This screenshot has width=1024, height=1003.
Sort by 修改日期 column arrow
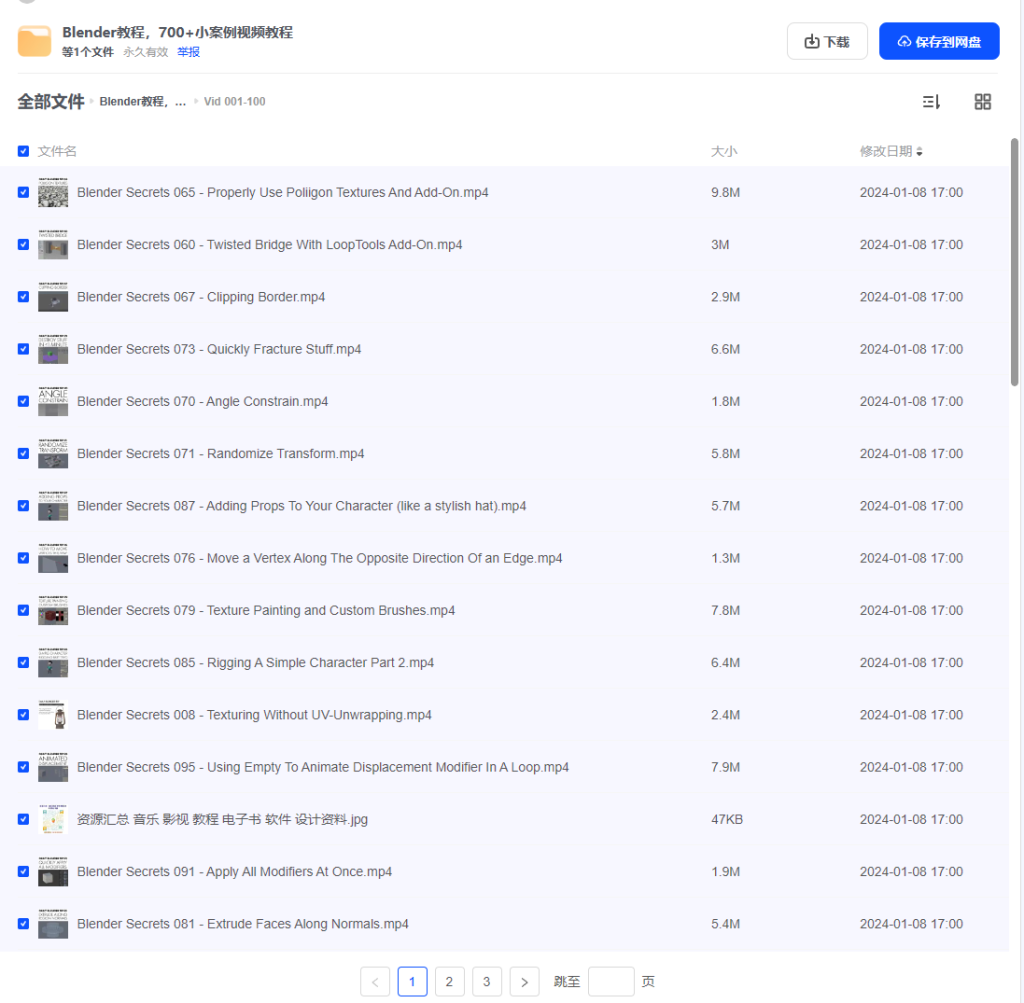pyautogui.click(x=919, y=152)
